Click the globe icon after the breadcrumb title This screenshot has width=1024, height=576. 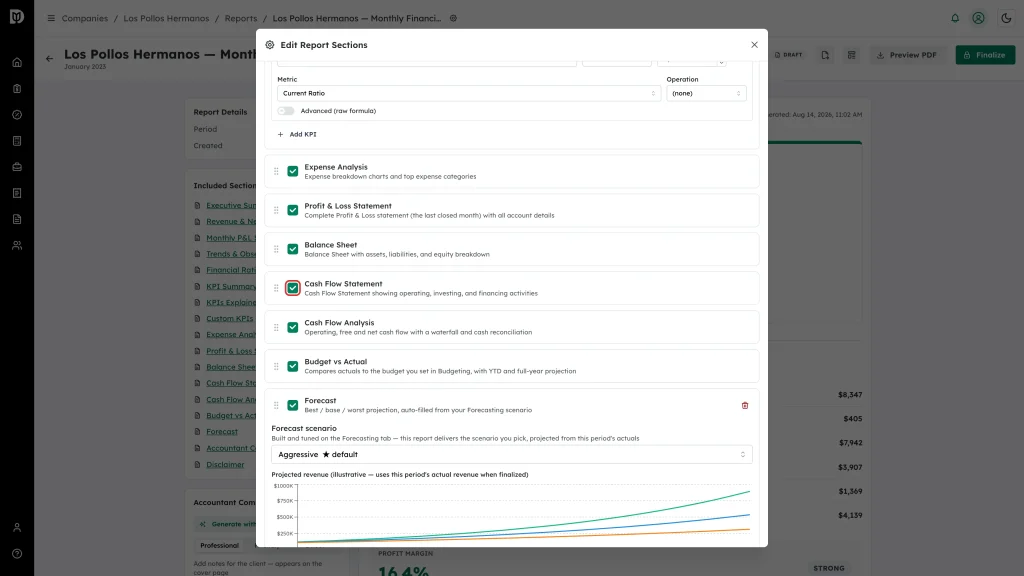point(453,18)
